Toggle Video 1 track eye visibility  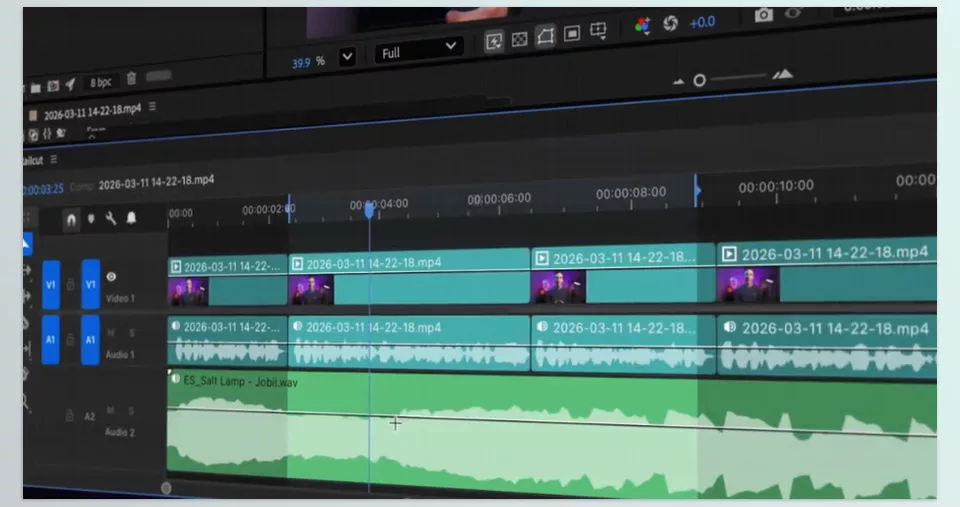[x=111, y=277]
